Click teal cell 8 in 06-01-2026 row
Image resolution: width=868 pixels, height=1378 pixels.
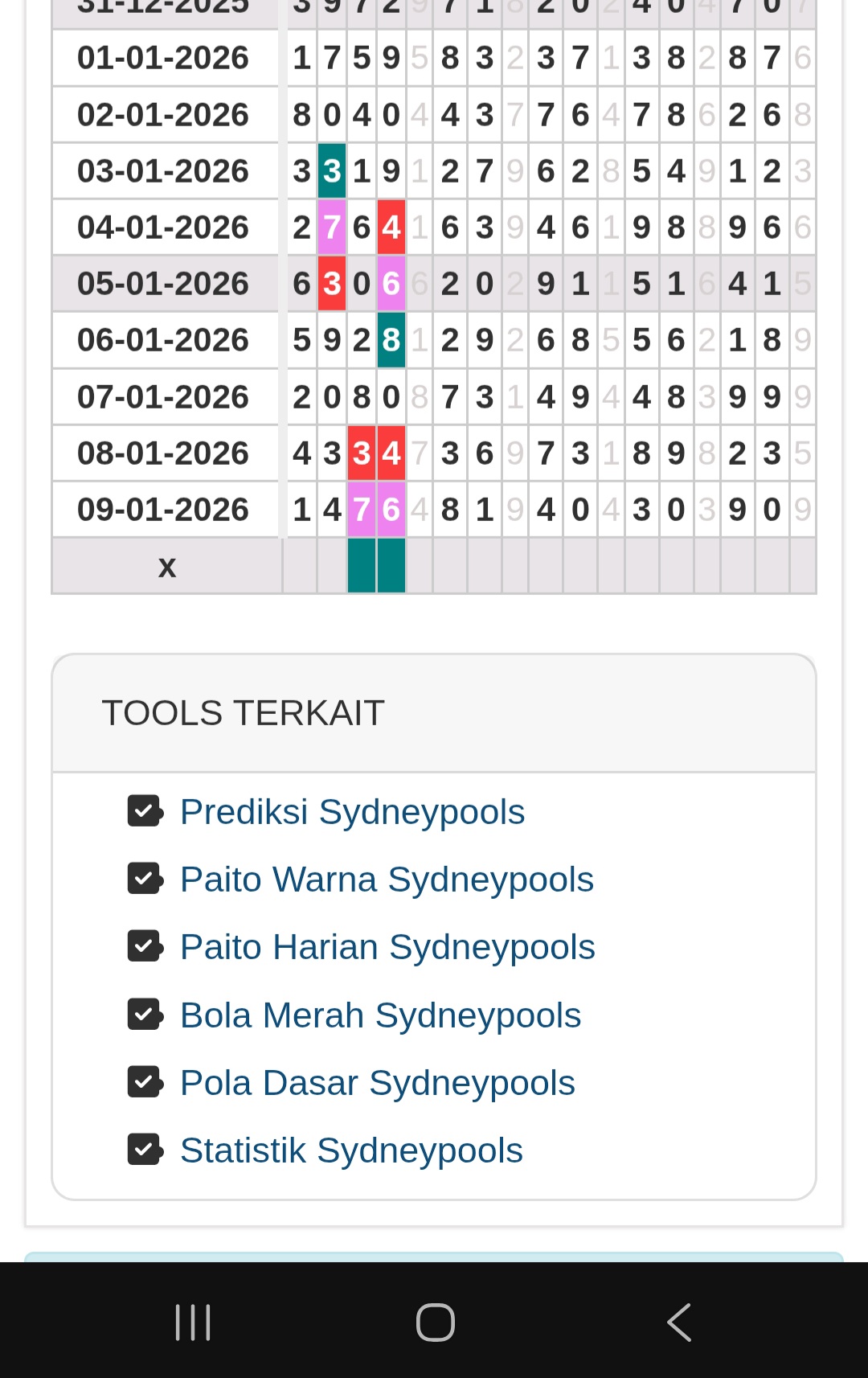(x=391, y=340)
